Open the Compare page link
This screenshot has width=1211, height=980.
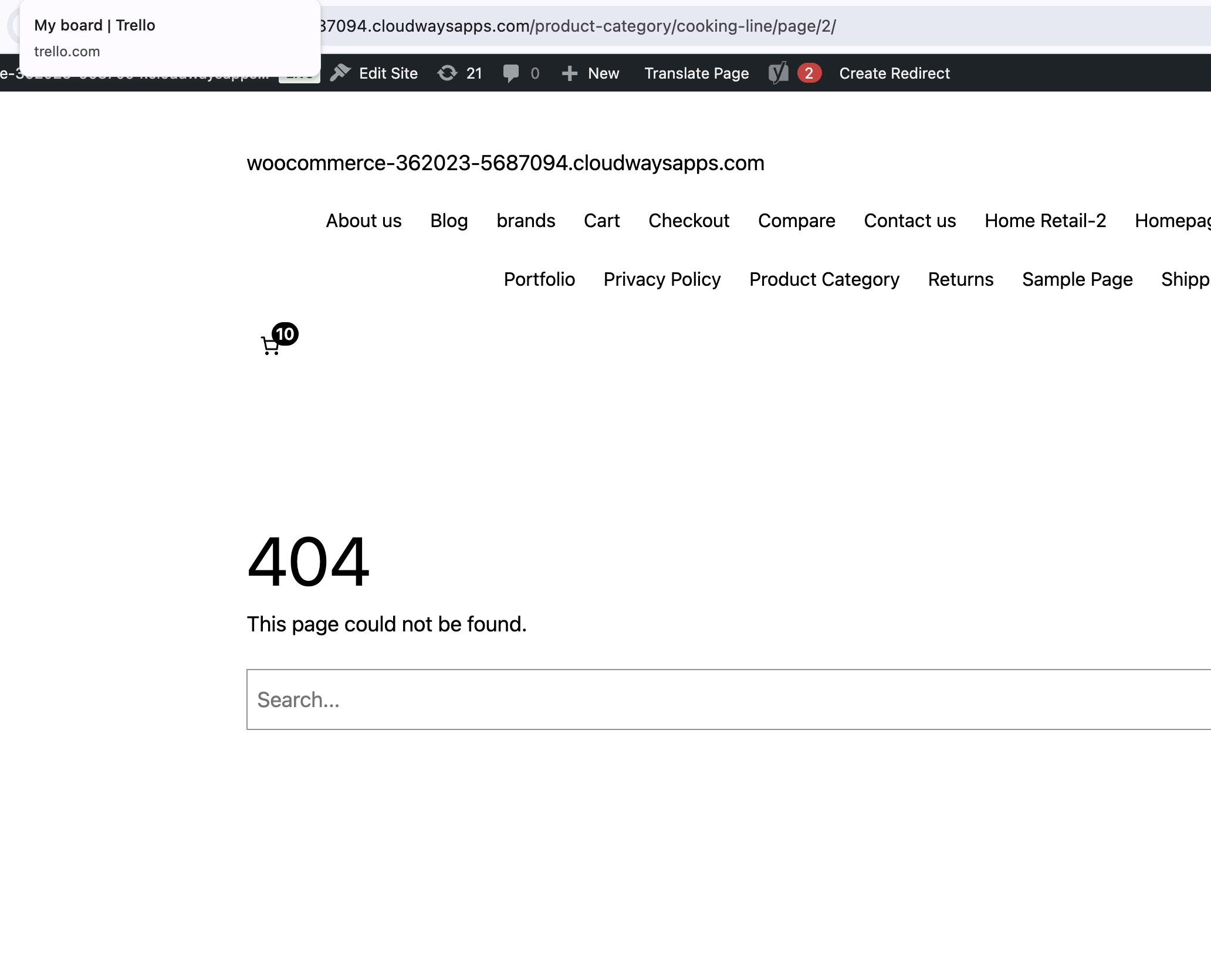point(796,221)
